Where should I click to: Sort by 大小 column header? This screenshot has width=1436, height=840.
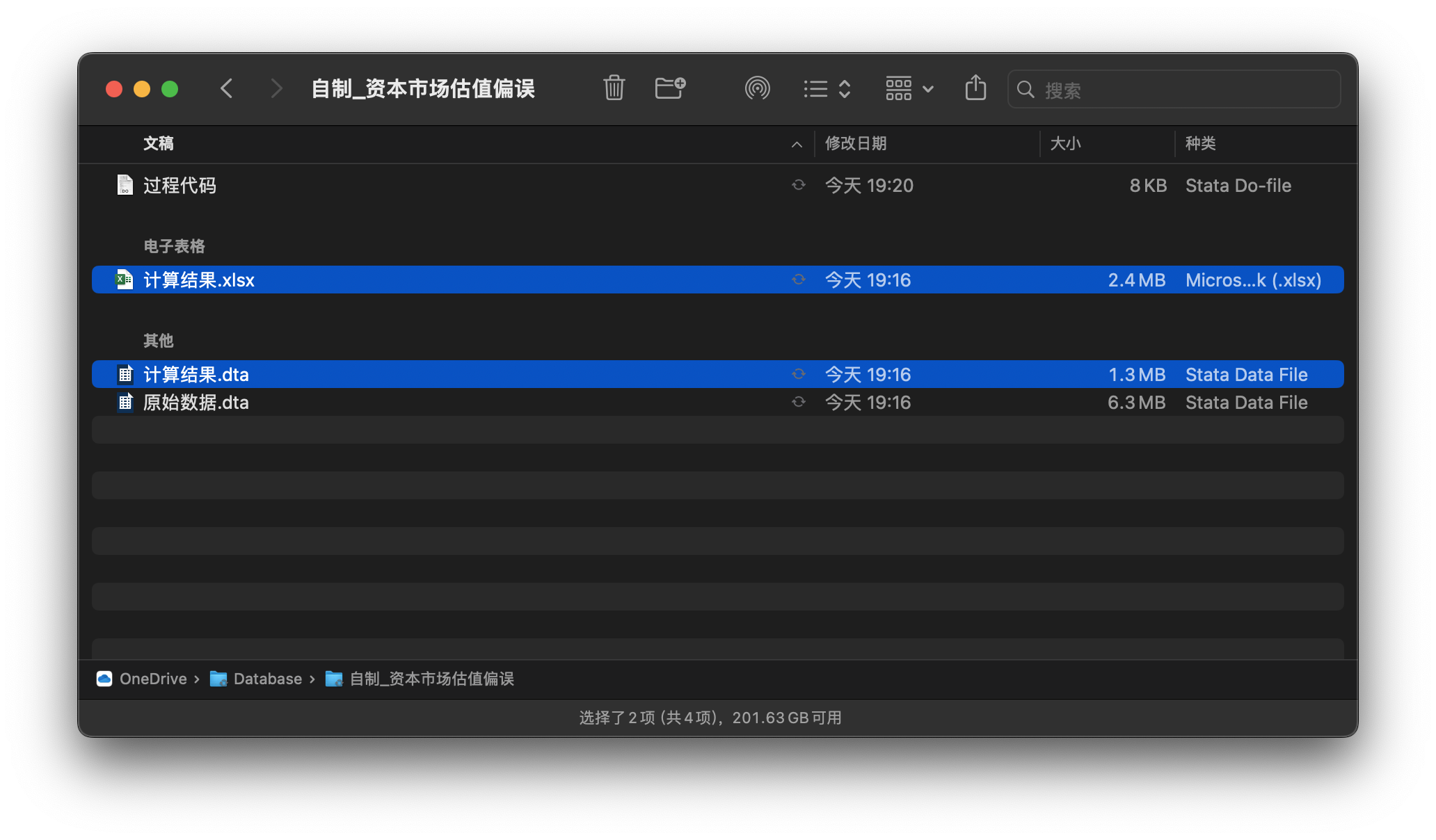point(1065,144)
